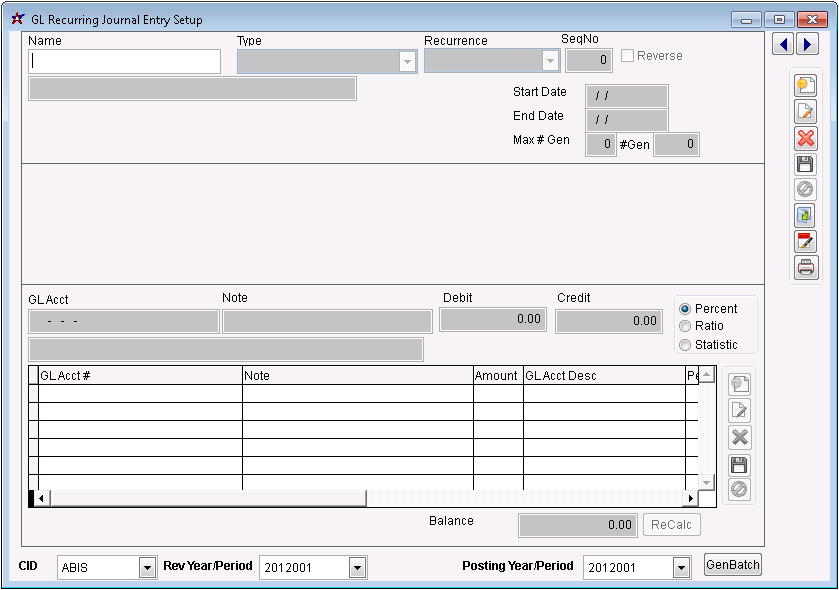Viewport: 839px width, 590px height.
Task: Click the floppy disk Save icon in the top toolbar
Action: (805, 164)
